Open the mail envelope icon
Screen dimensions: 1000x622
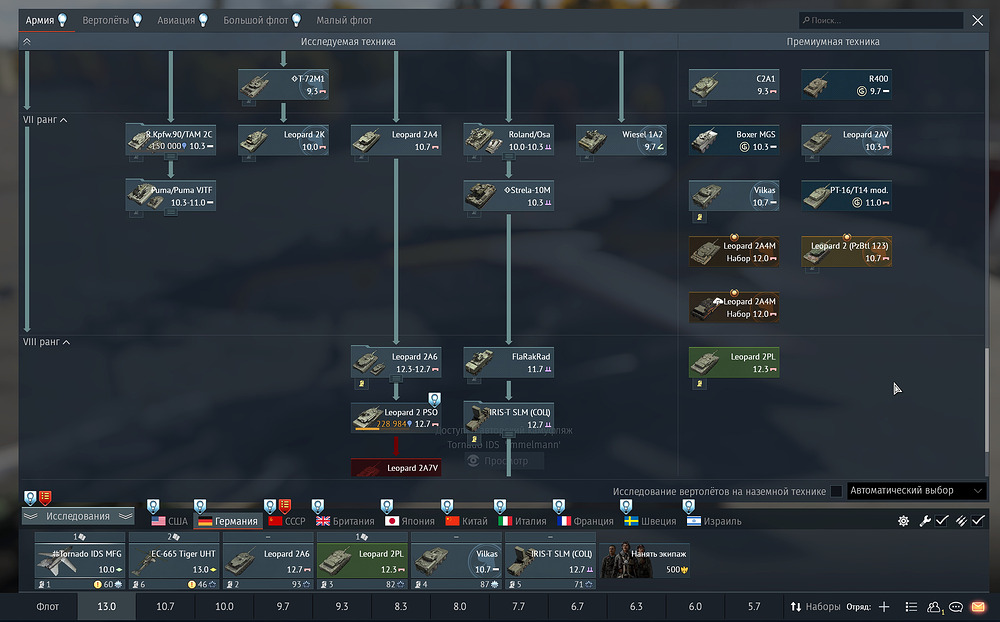[x=978, y=607]
